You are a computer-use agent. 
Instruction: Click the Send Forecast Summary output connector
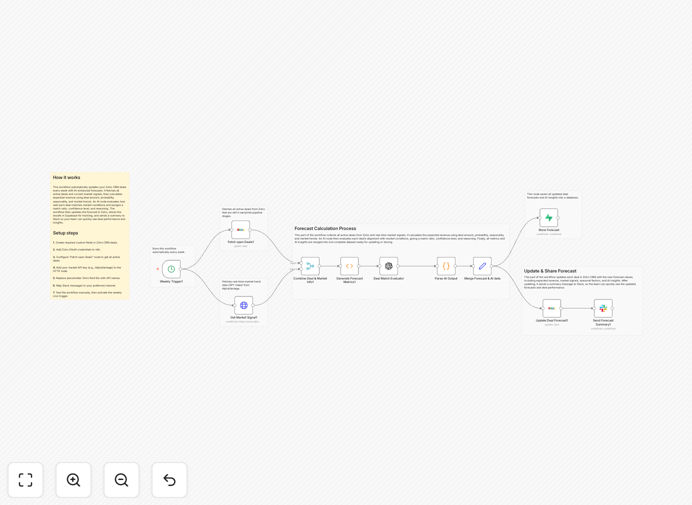pyautogui.click(x=613, y=308)
